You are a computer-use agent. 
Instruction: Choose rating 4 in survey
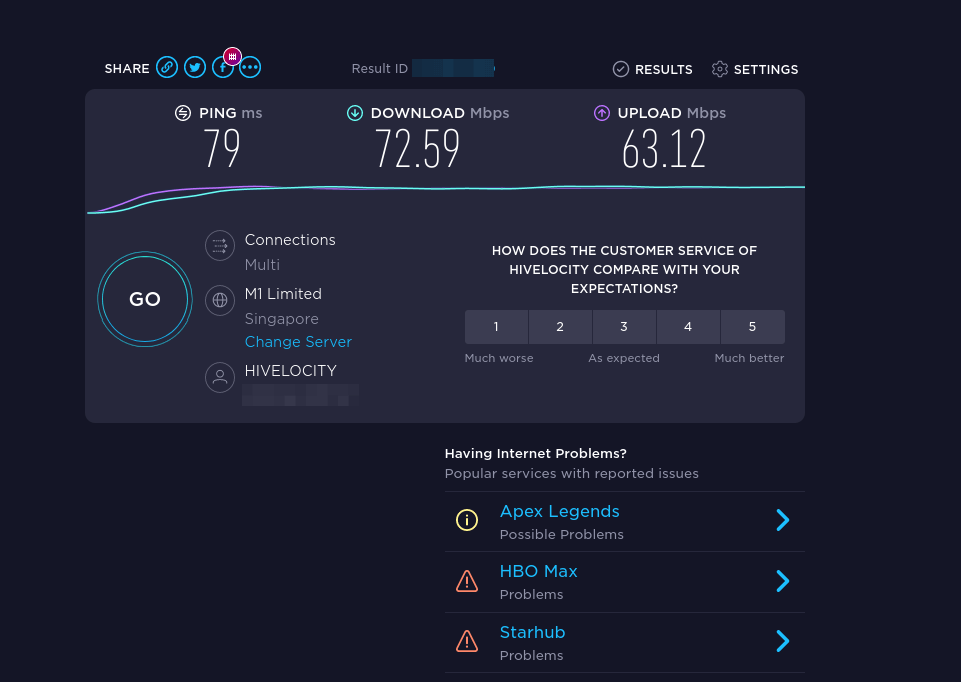[688, 327]
